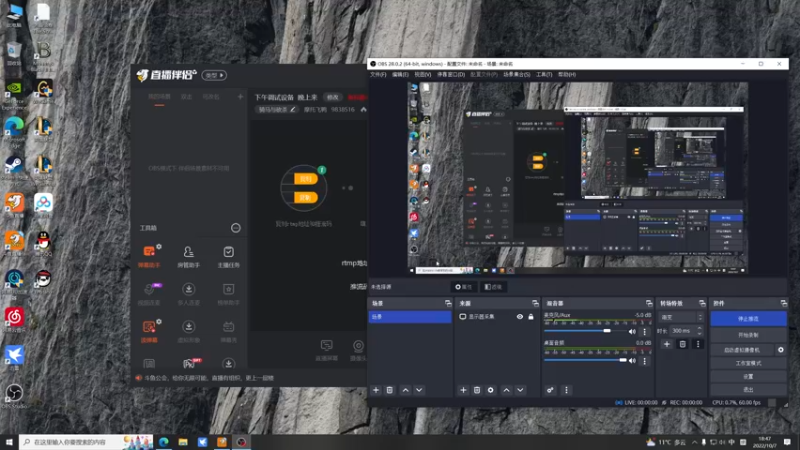
Task: Open the audio mixer's bottom three-dot menu
Action: coord(566,390)
